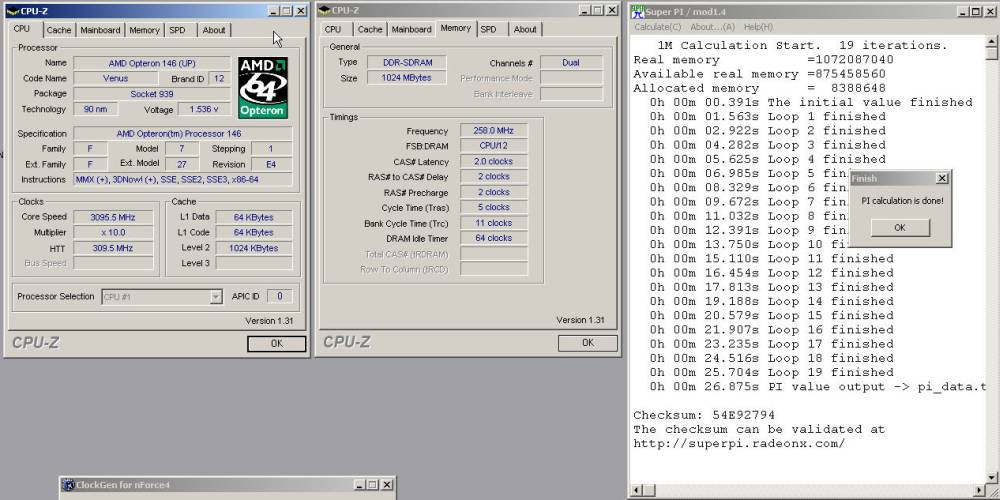The image size is (1000, 500).
Task: Close the Finish dialog
Action: click(941, 179)
